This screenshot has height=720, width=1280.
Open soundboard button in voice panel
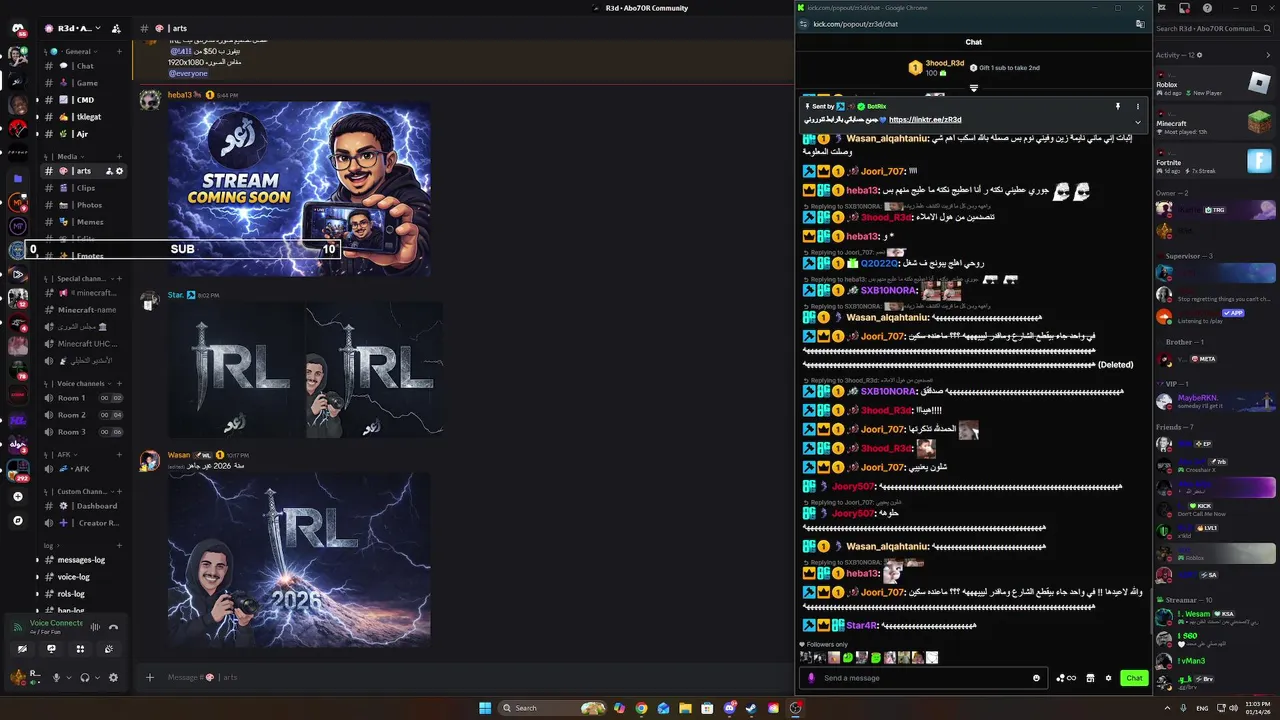click(x=109, y=649)
